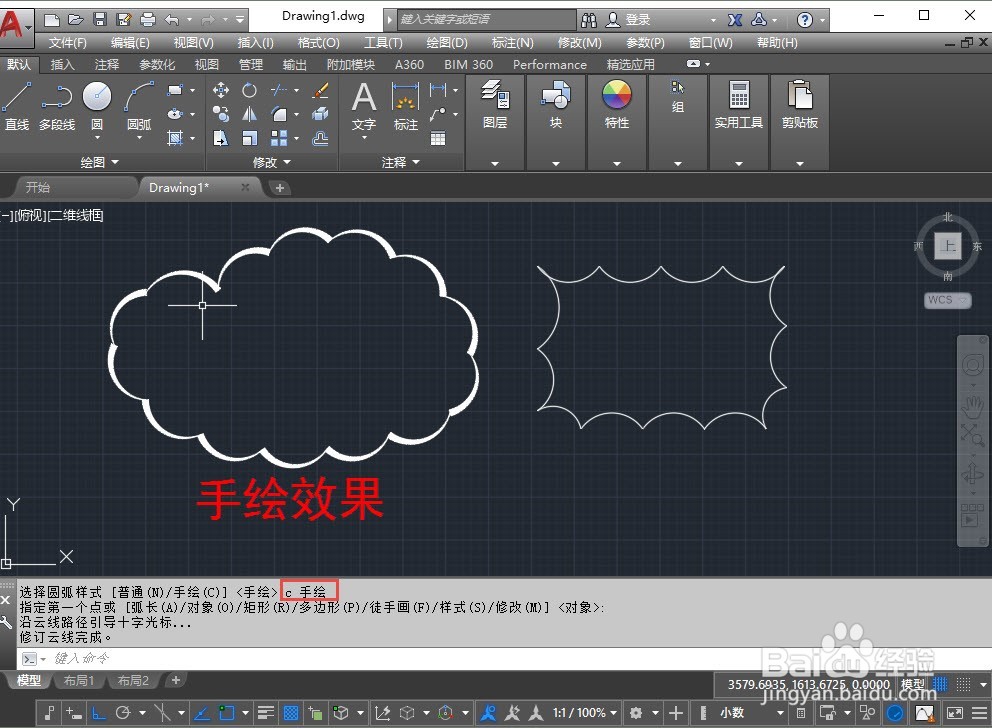Expand the 图层 panel dropdown arrow
This screenshot has width=992, height=728.
tap(495, 163)
